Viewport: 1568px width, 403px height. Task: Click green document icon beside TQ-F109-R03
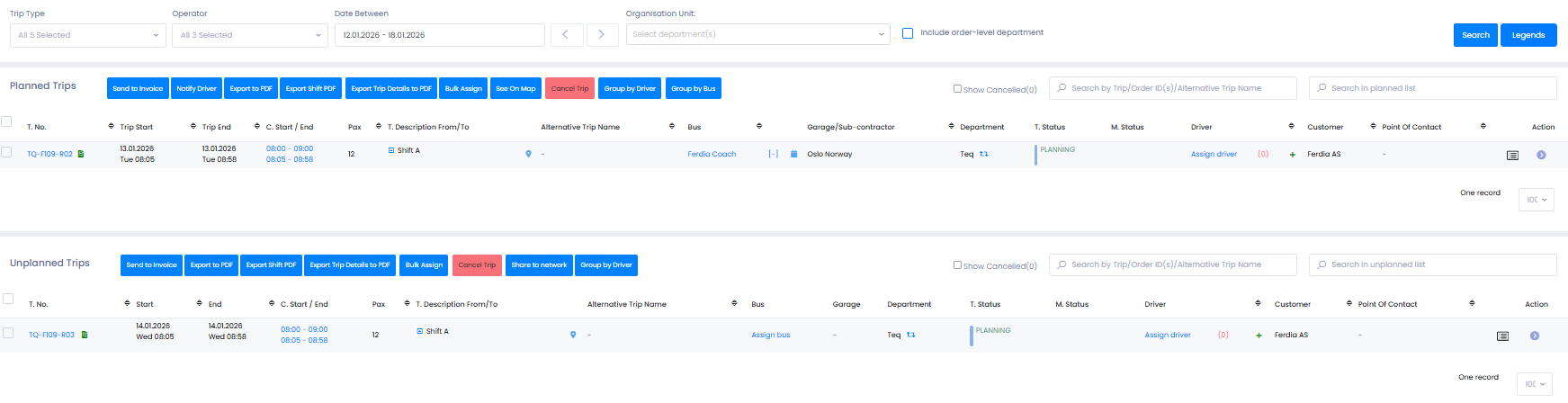(85, 335)
